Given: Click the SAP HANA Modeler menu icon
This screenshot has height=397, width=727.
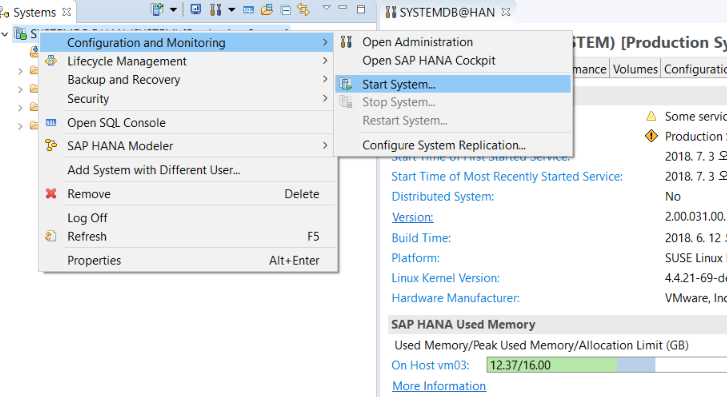Looking at the screenshot, I should pyautogui.click(x=51, y=146).
